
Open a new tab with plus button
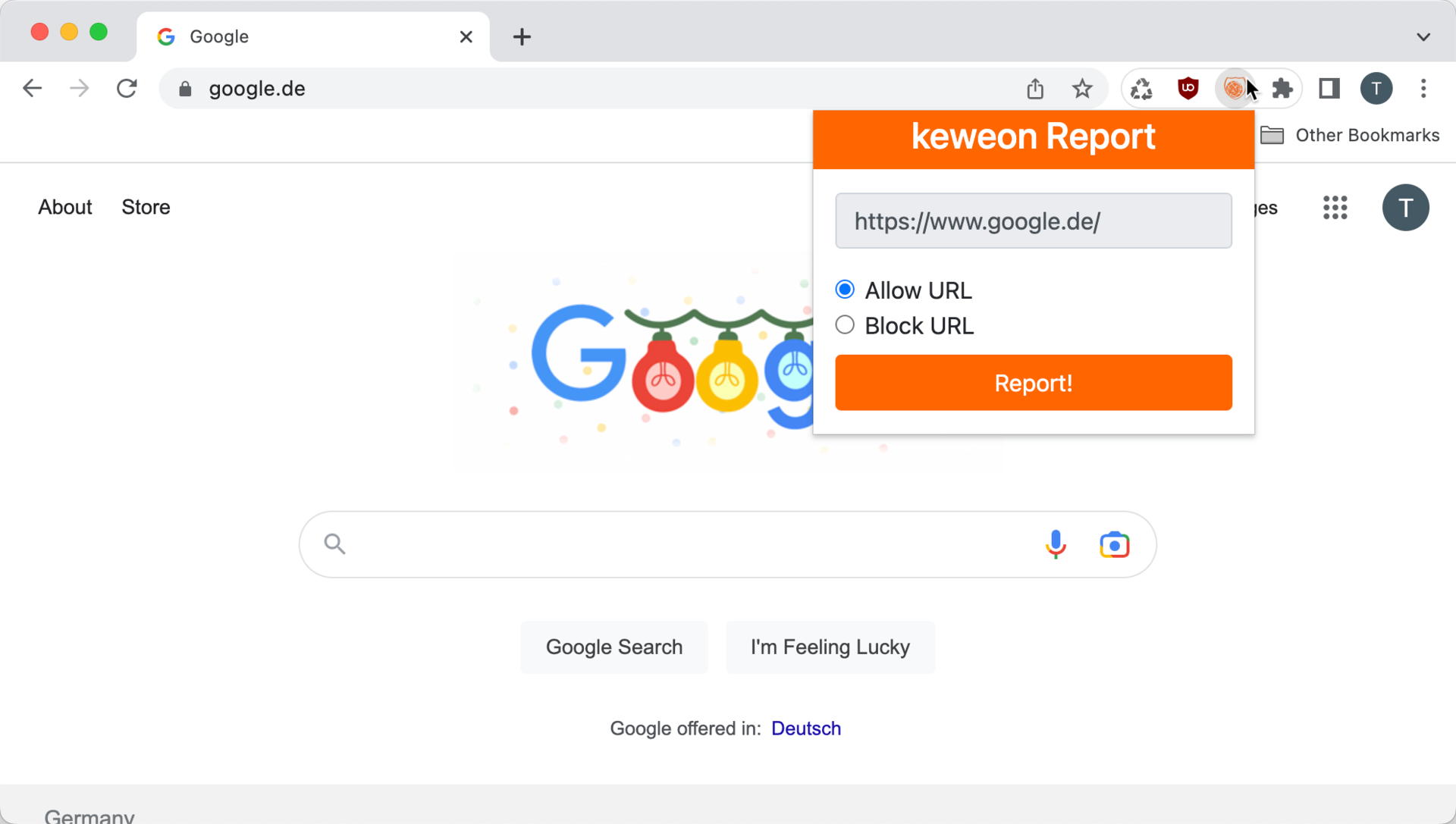click(x=522, y=36)
